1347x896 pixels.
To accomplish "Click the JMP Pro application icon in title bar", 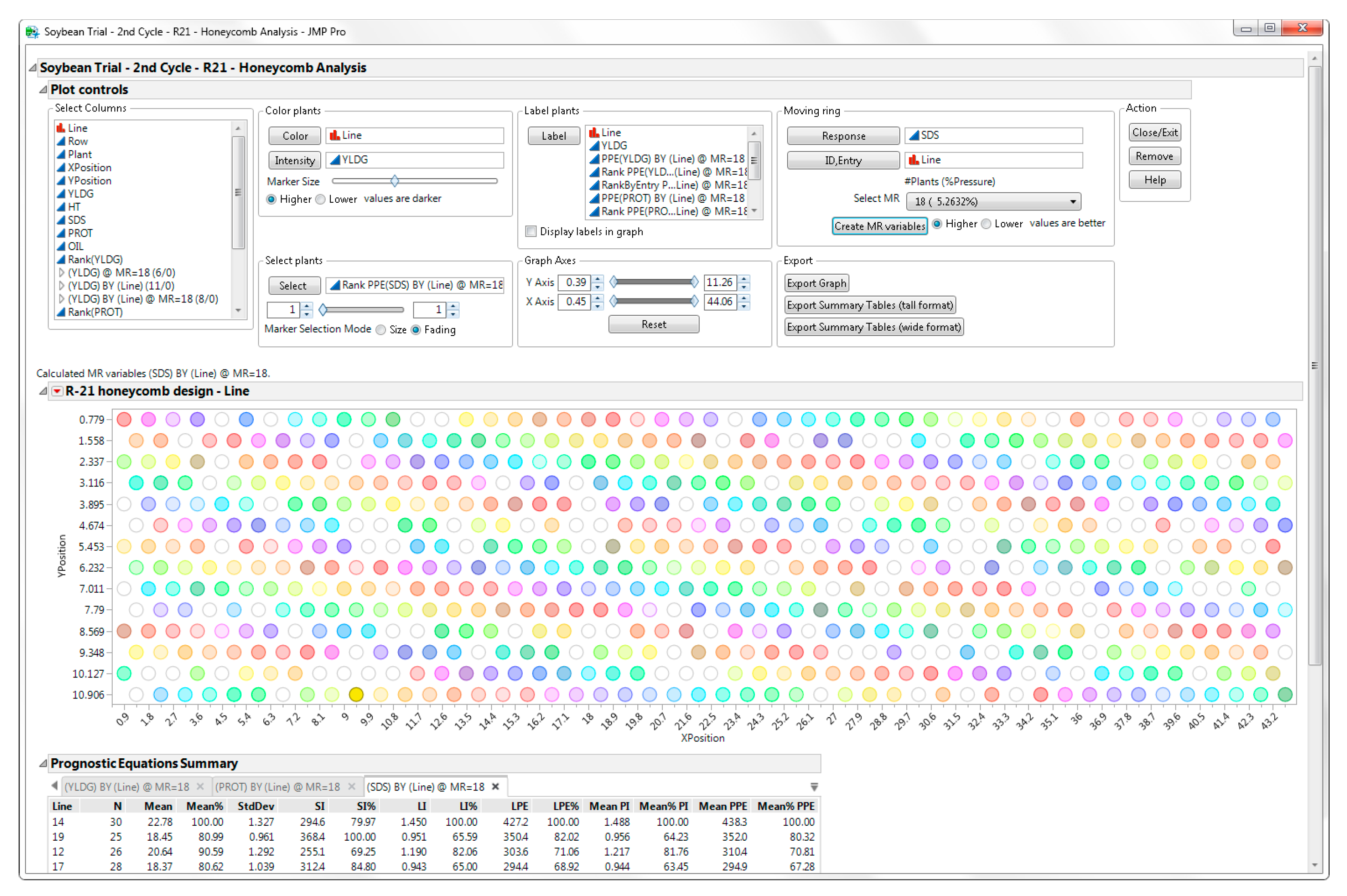I will 33,32.
